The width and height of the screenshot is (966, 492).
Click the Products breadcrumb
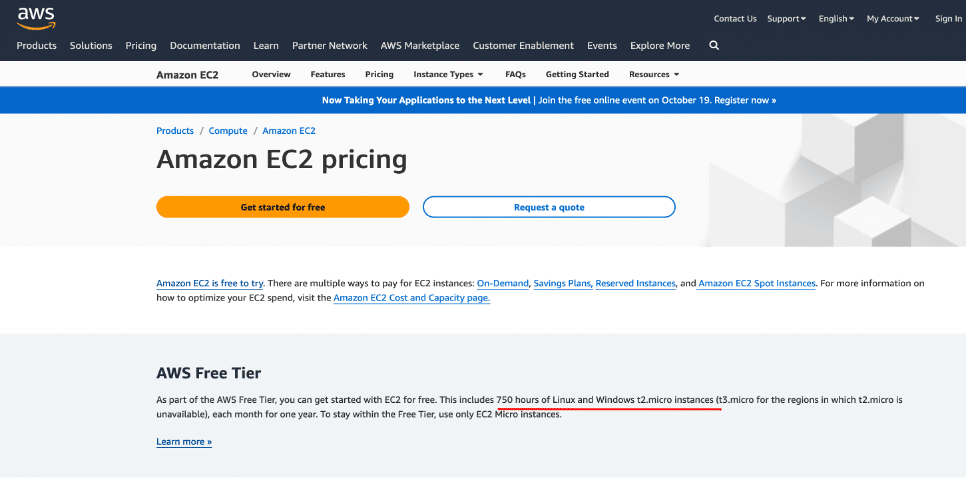[175, 131]
